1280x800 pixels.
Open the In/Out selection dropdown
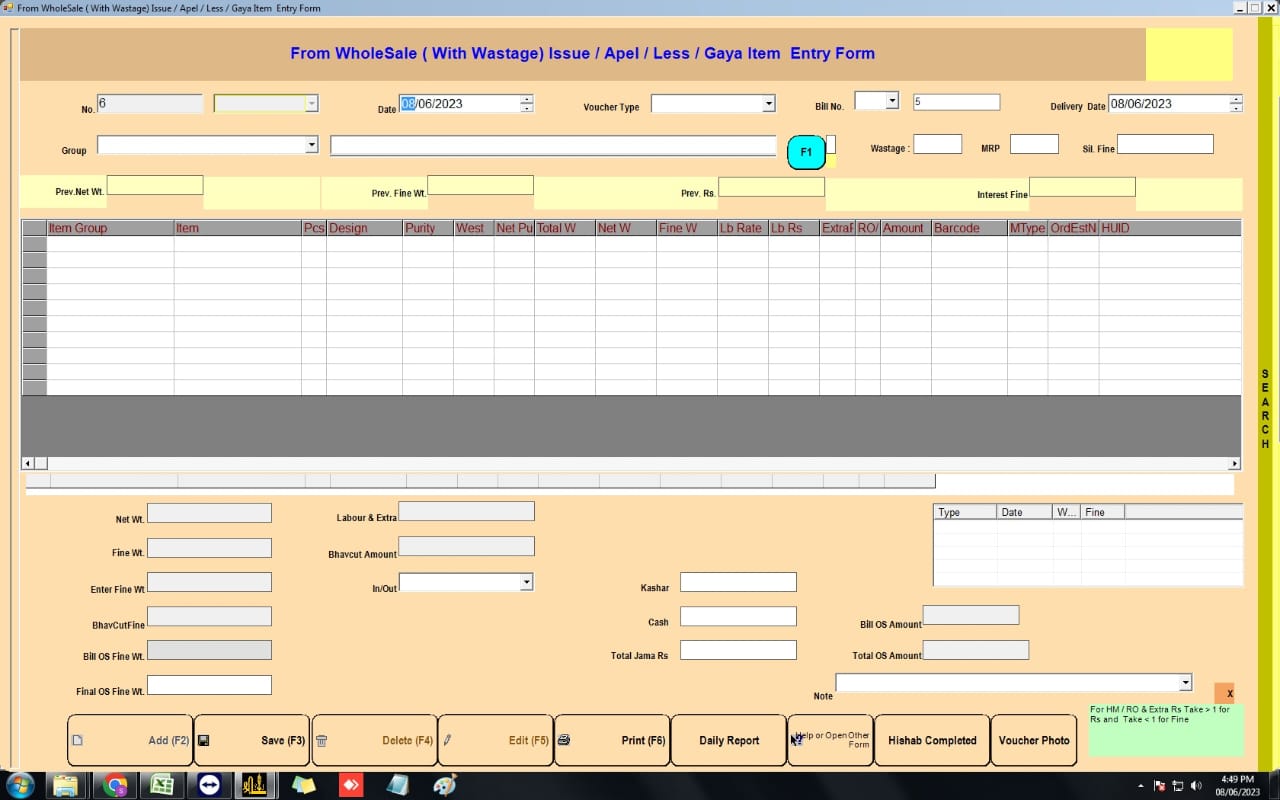(x=526, y=582)
